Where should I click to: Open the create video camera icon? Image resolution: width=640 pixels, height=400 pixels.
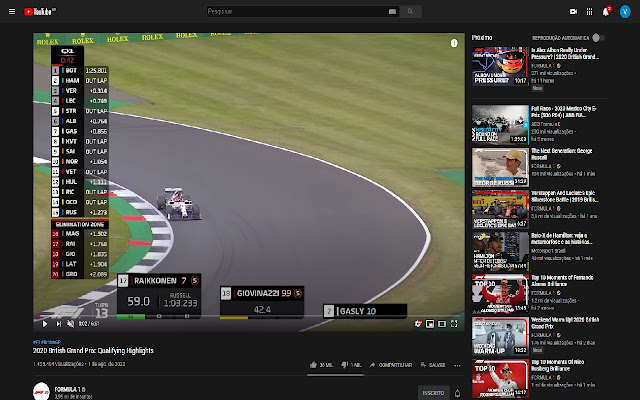(x=573, y=11)
